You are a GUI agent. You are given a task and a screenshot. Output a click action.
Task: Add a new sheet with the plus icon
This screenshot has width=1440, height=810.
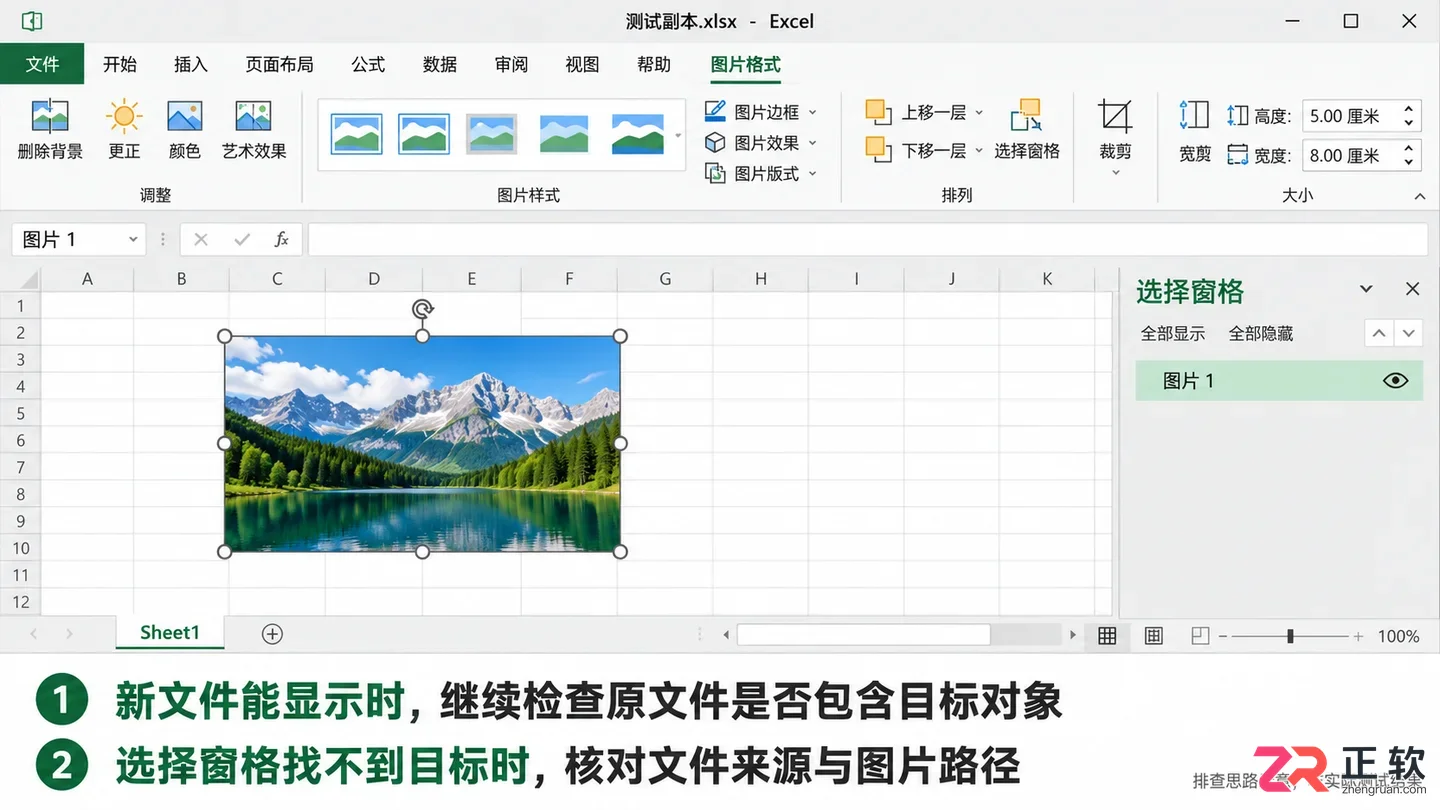click(272, 633)
